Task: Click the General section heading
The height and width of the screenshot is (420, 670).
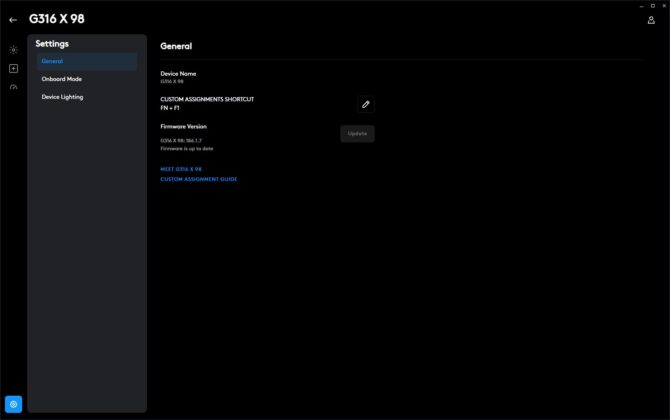Action: point(176,46)
